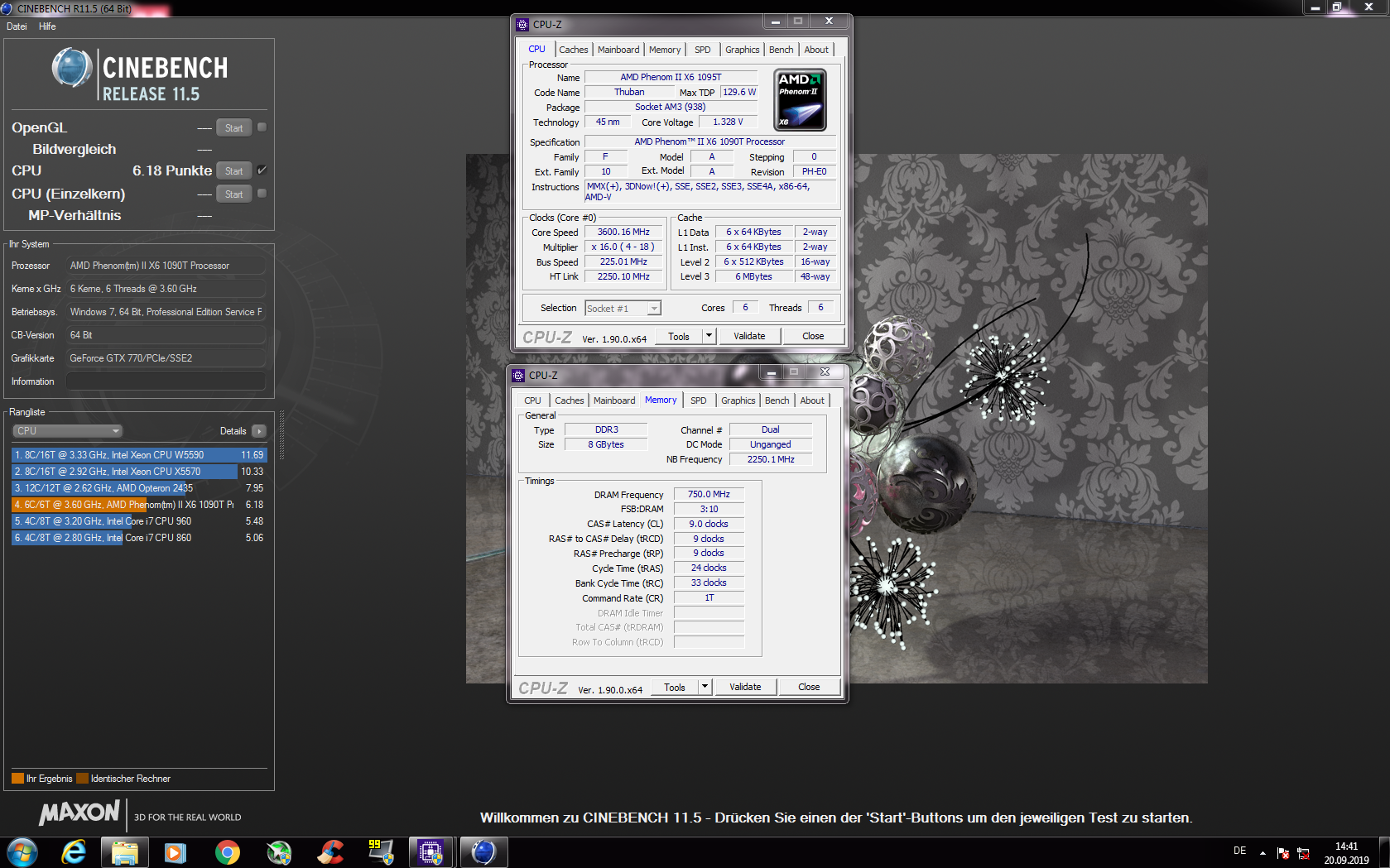Open Internet Explorer from the taskbar
The image size is (1390, 868).
click(74, 851)
